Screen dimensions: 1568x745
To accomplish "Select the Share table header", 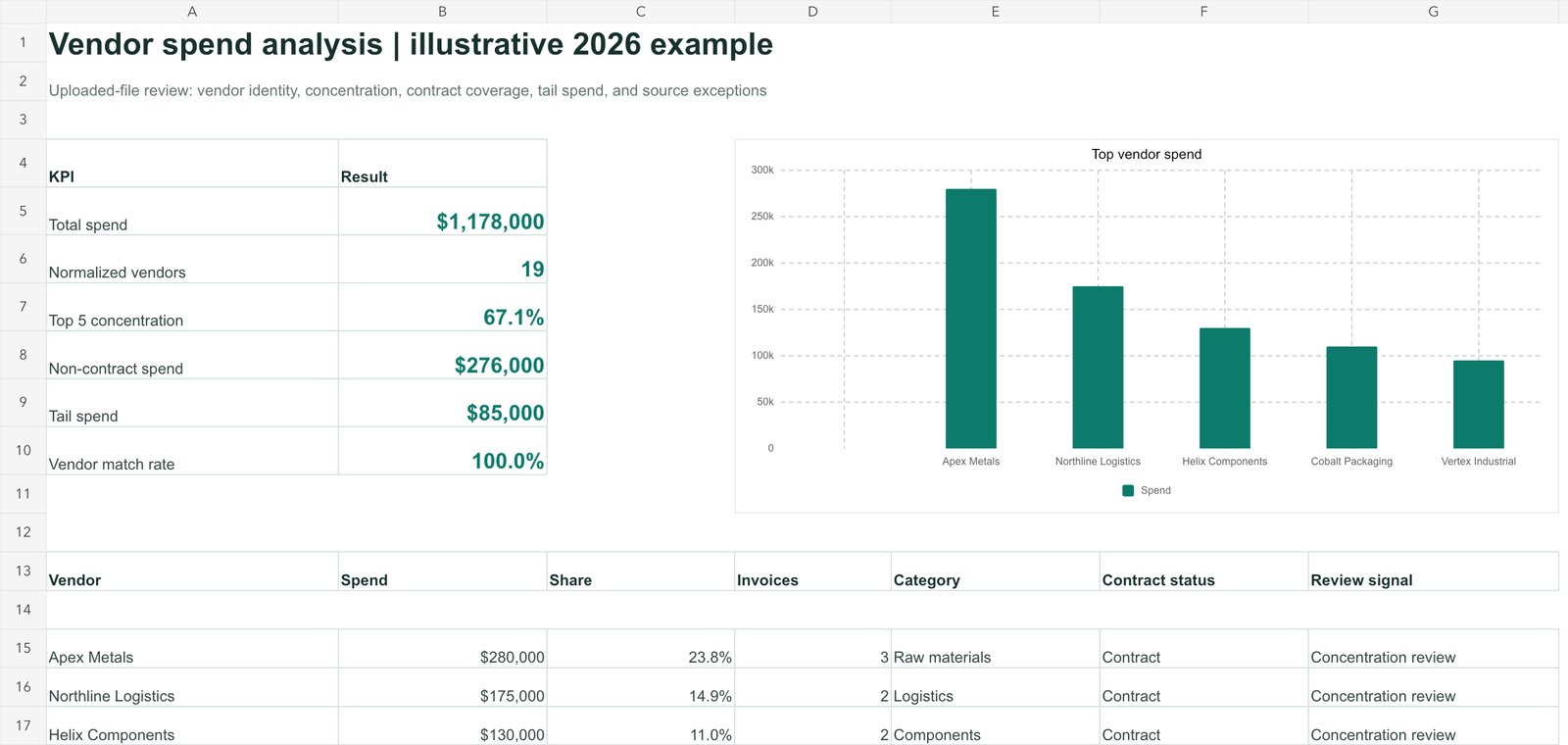I will click(641, 571).
